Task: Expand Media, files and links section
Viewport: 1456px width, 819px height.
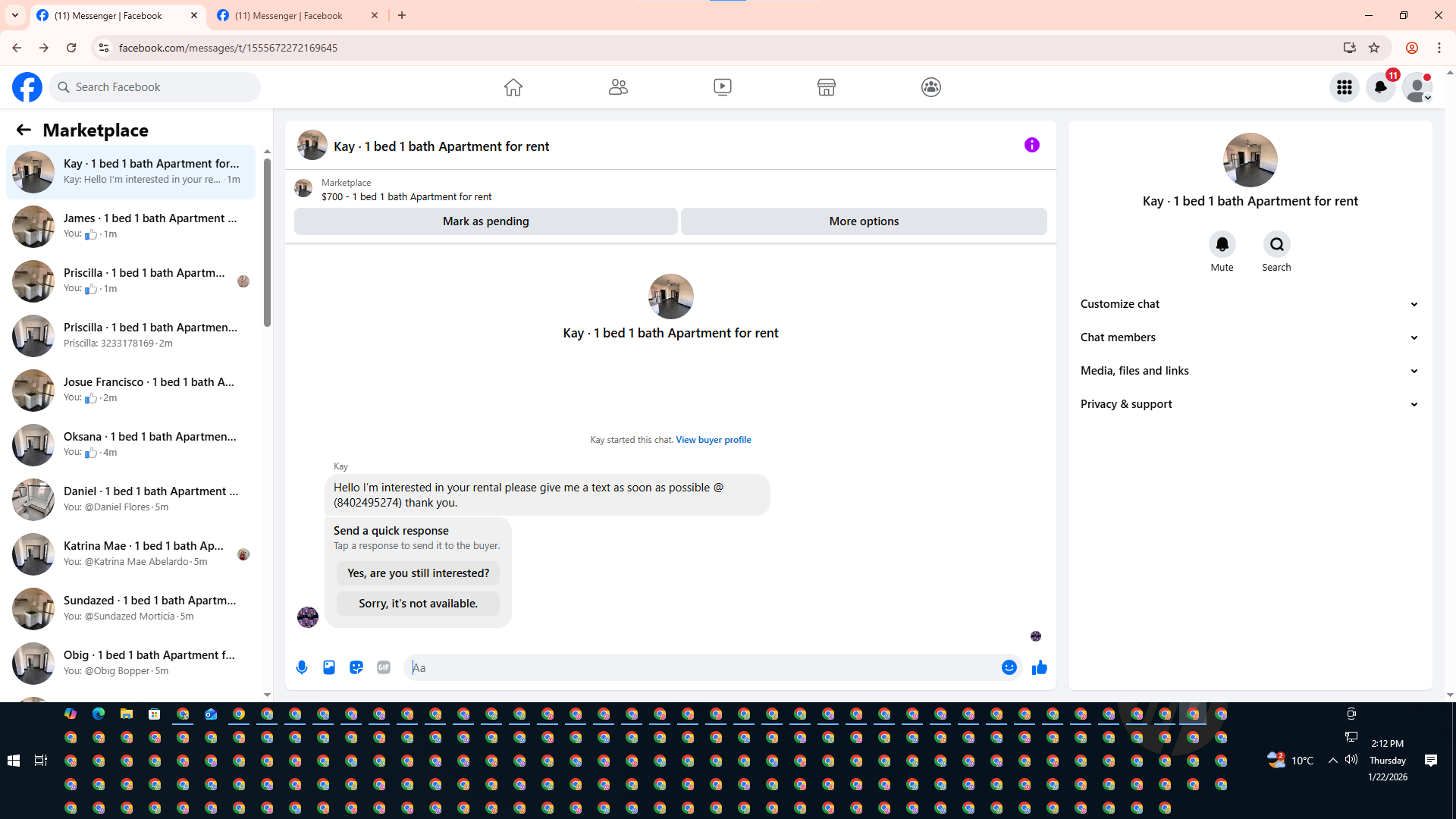Action: [1250, 371]
